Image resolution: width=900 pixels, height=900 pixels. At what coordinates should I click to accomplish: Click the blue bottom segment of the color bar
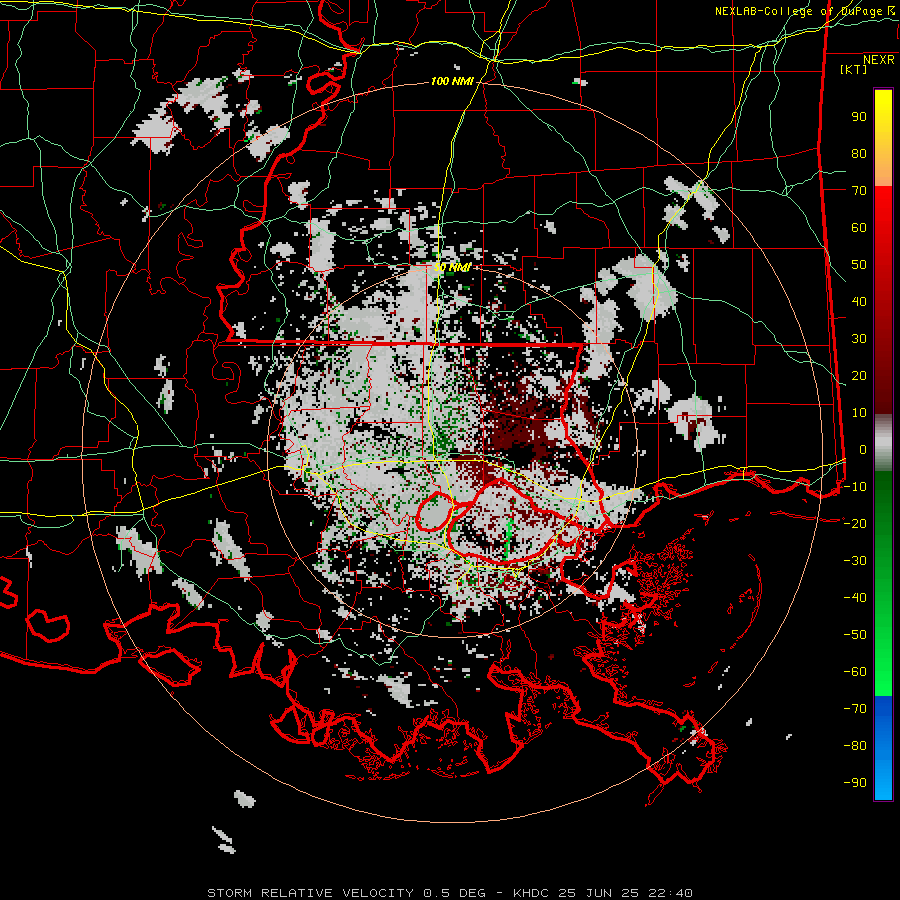(883, 748)
